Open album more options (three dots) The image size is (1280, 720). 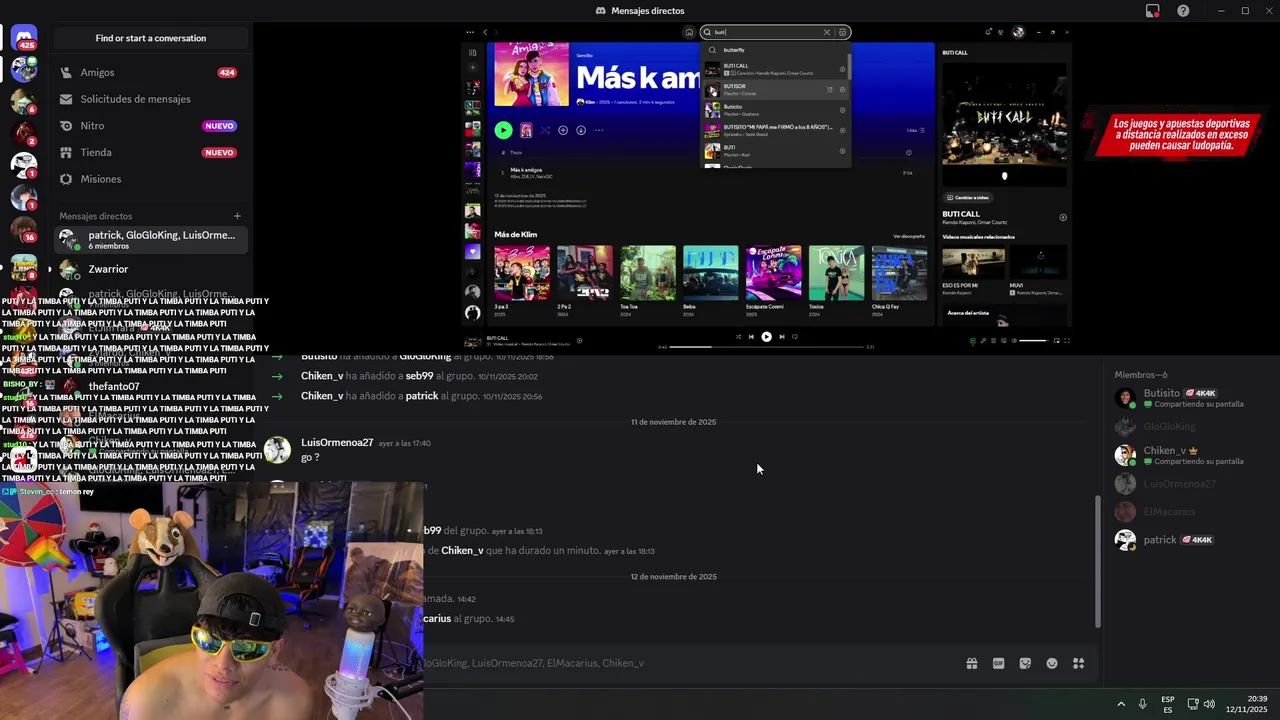pyautogui.click(x=598, y=130)
